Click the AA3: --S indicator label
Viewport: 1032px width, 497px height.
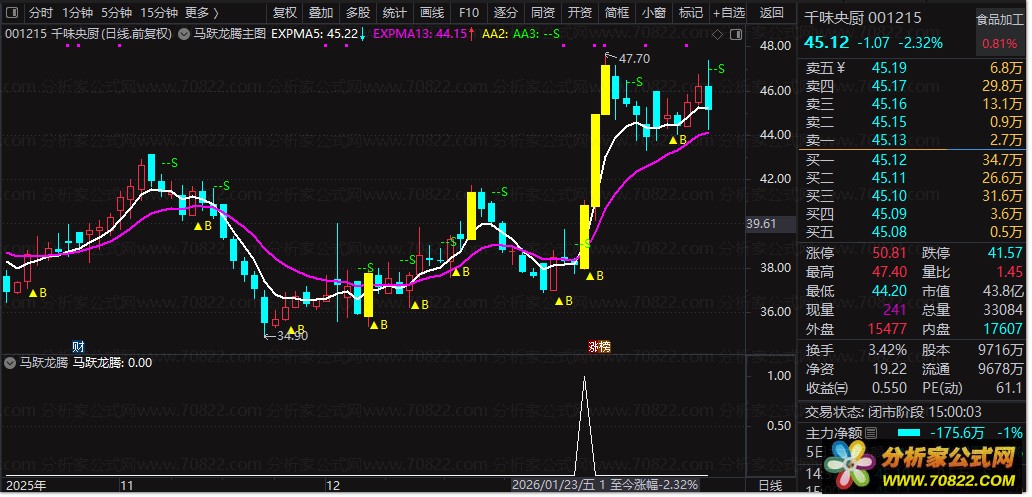[536, 34]
